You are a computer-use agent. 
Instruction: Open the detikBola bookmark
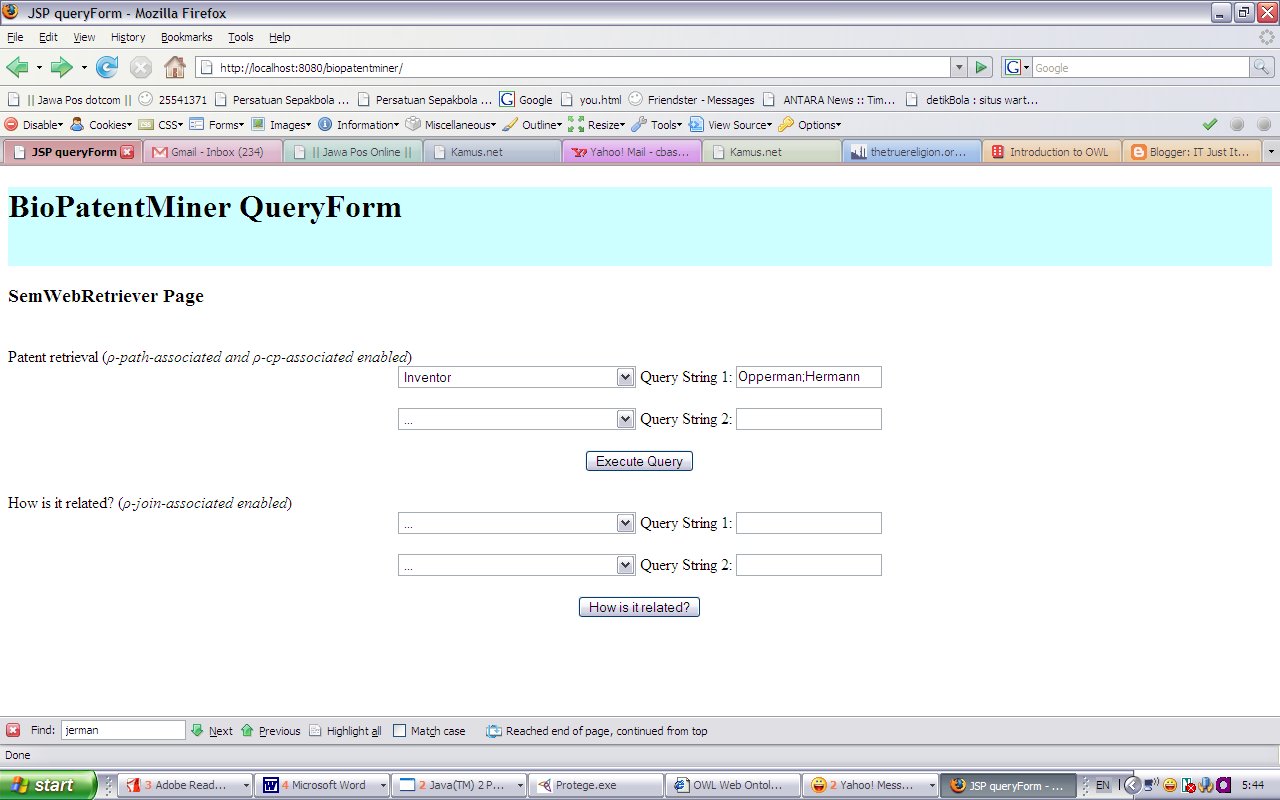click(972, 100)
